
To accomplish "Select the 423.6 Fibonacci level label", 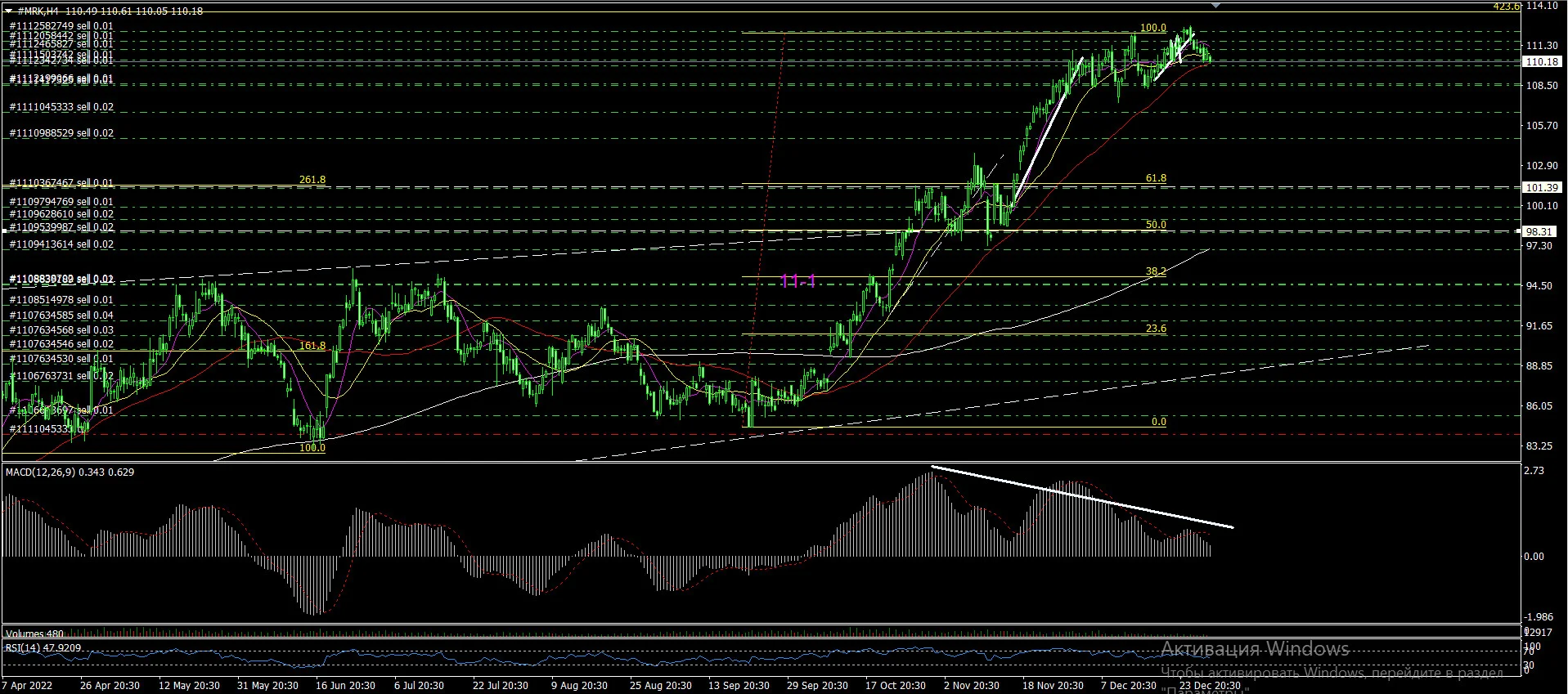I will click(1506, 7).
